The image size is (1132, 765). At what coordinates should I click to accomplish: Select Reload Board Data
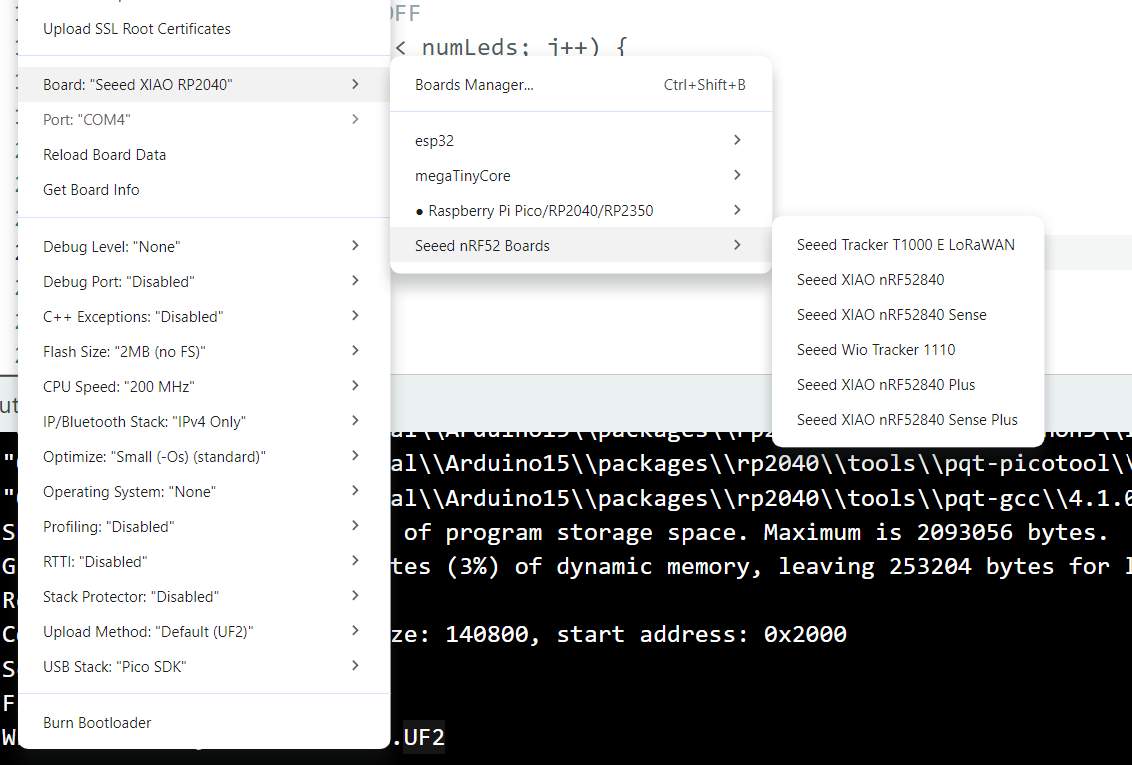tap(204, 154)
